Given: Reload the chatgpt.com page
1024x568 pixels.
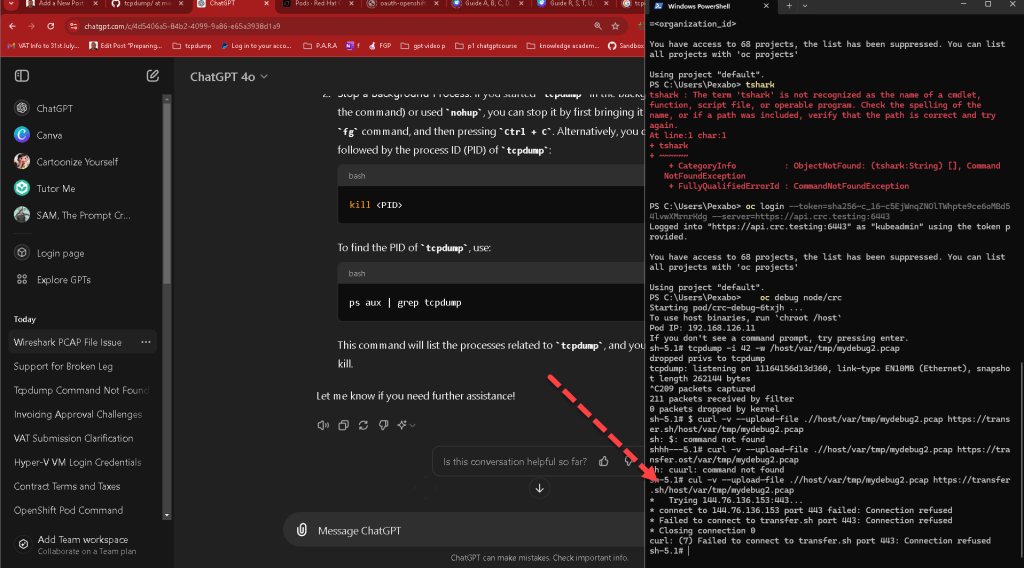Looking at the screenshot, I should (x=50, y=26).
